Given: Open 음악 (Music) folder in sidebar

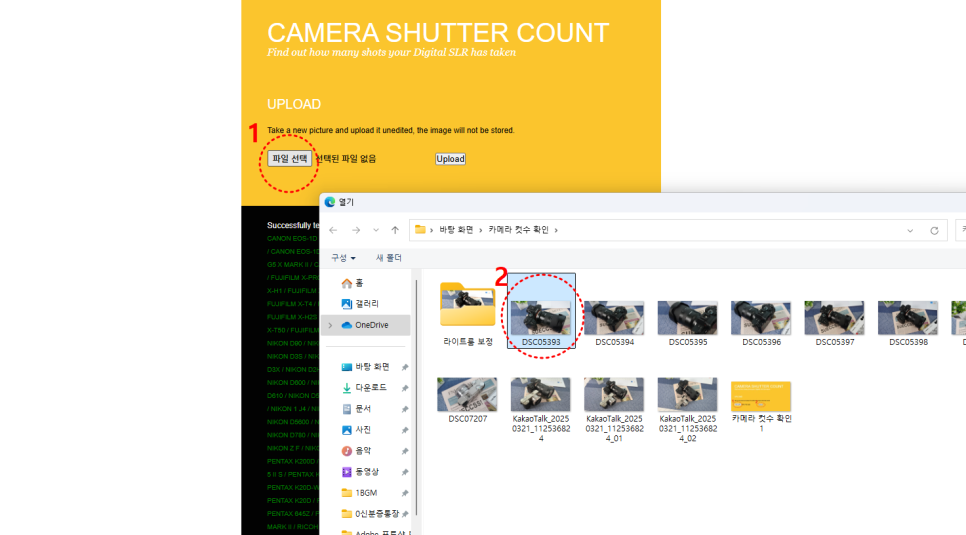Looking at the screenshot, I should pos(362,451).
